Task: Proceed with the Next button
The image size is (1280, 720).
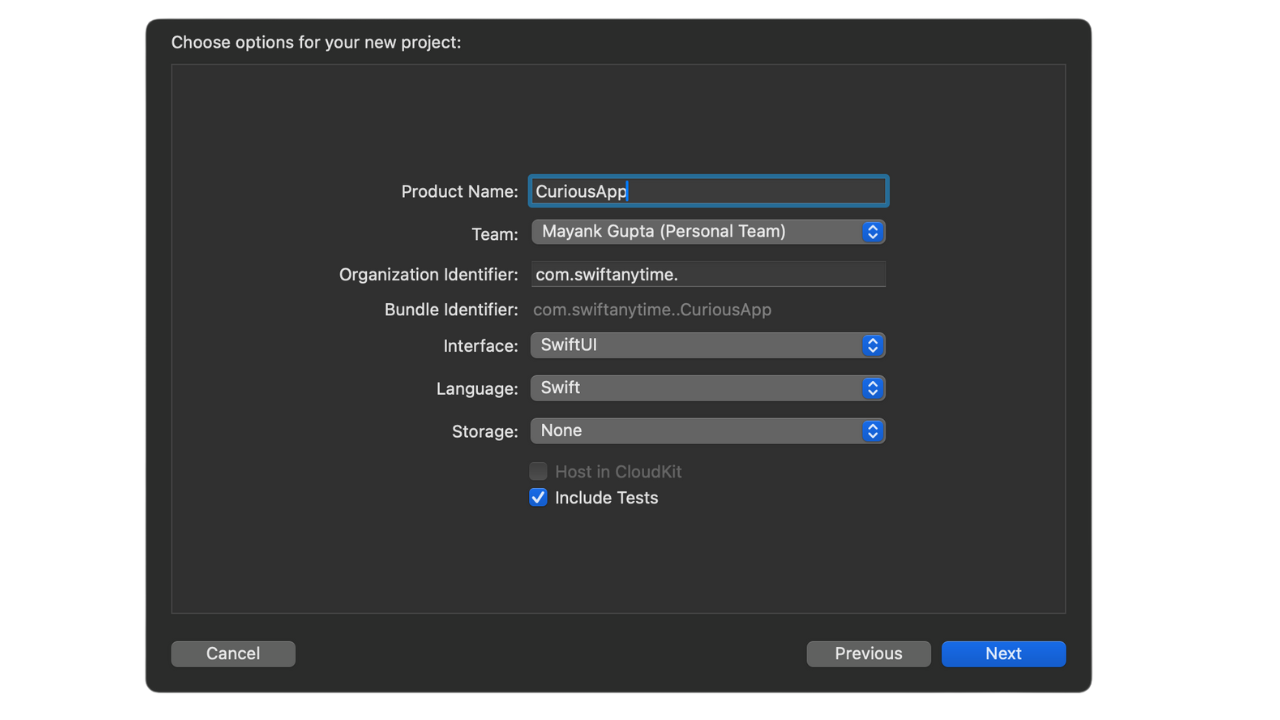Action: click(1003, 653)
